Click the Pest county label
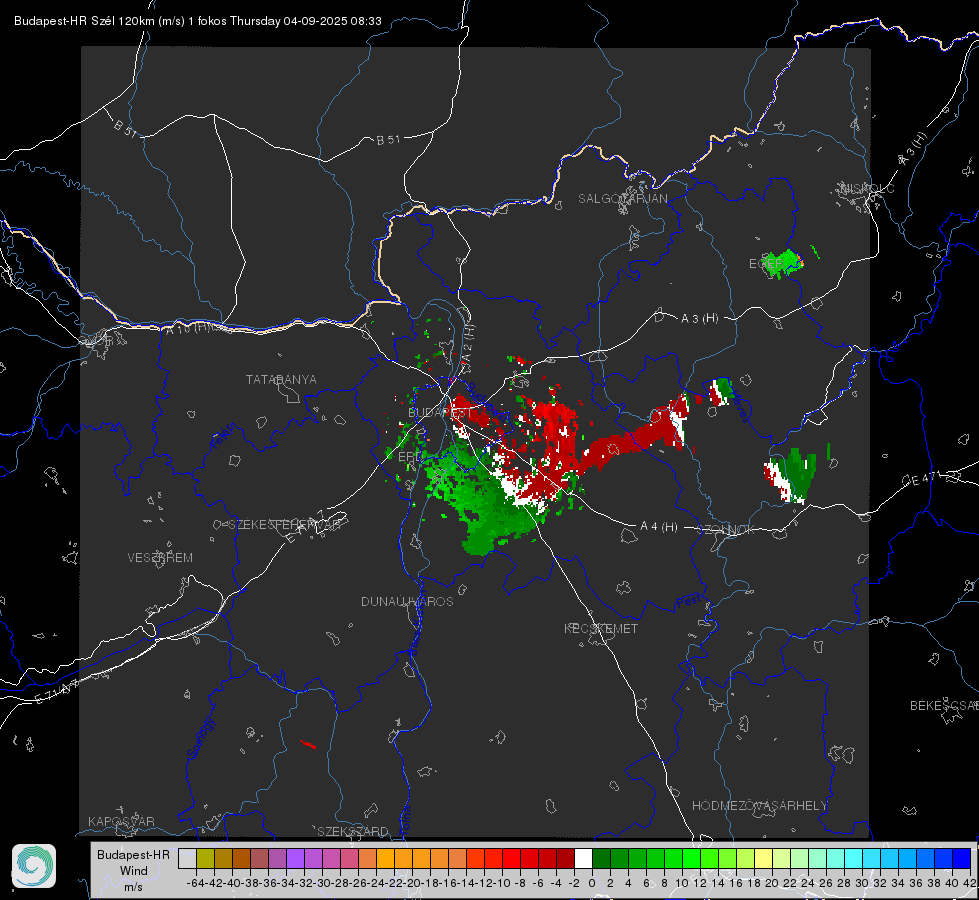This screenshot has height=900, width=979. [x=689, y=602]
